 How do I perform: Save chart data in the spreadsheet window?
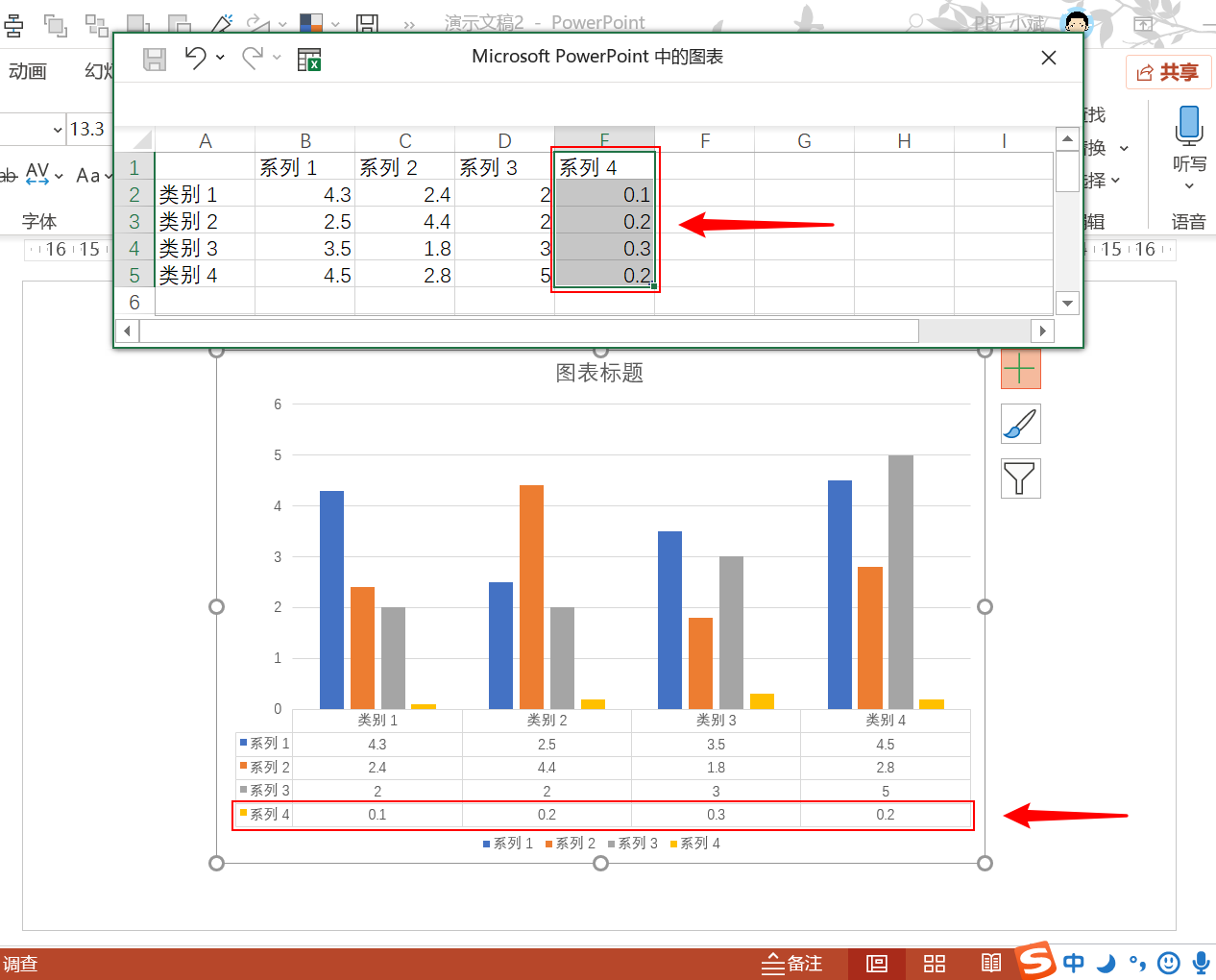pos(155,60)
